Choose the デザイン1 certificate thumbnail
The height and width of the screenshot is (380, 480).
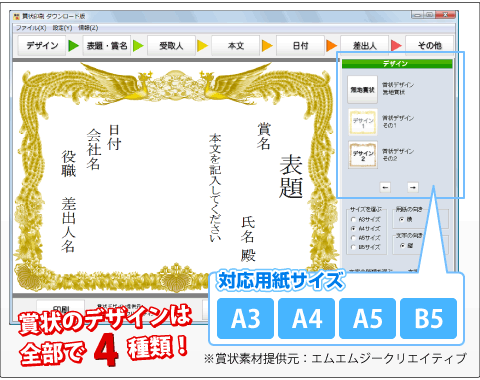(x=363, y=122)
